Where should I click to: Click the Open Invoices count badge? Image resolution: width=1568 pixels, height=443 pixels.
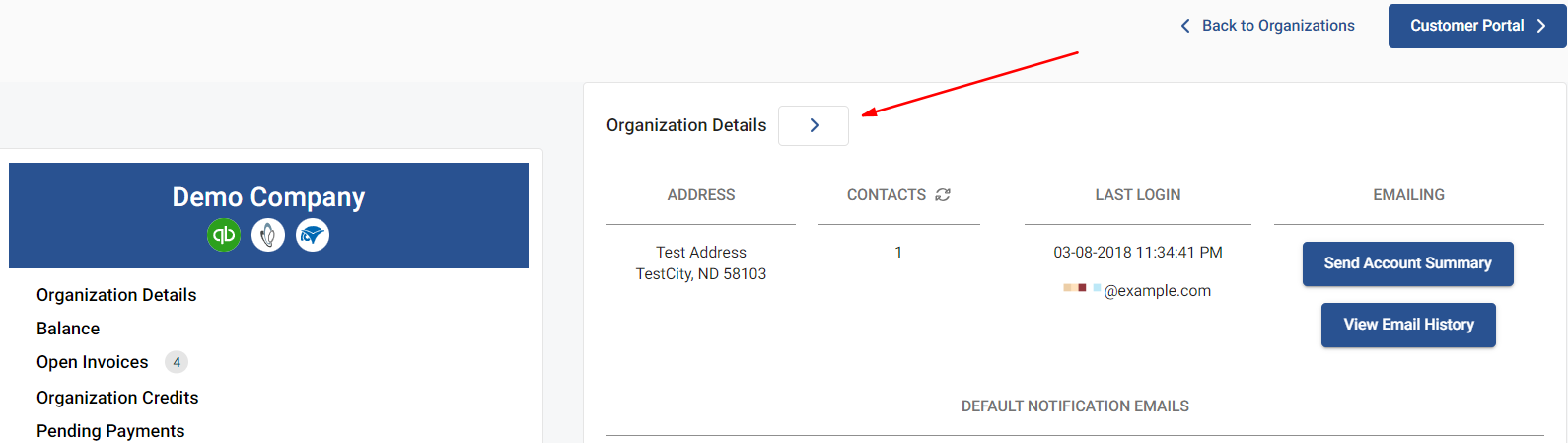tap(177, 362)
